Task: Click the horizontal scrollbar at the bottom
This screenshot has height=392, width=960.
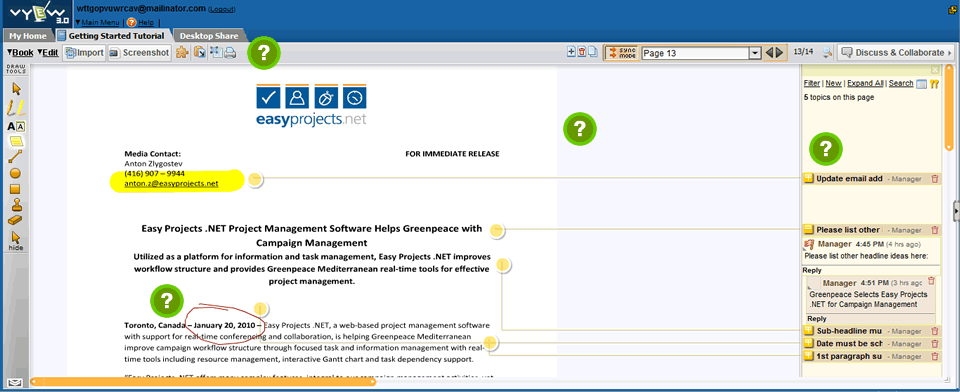Action: tap(203, 382)
